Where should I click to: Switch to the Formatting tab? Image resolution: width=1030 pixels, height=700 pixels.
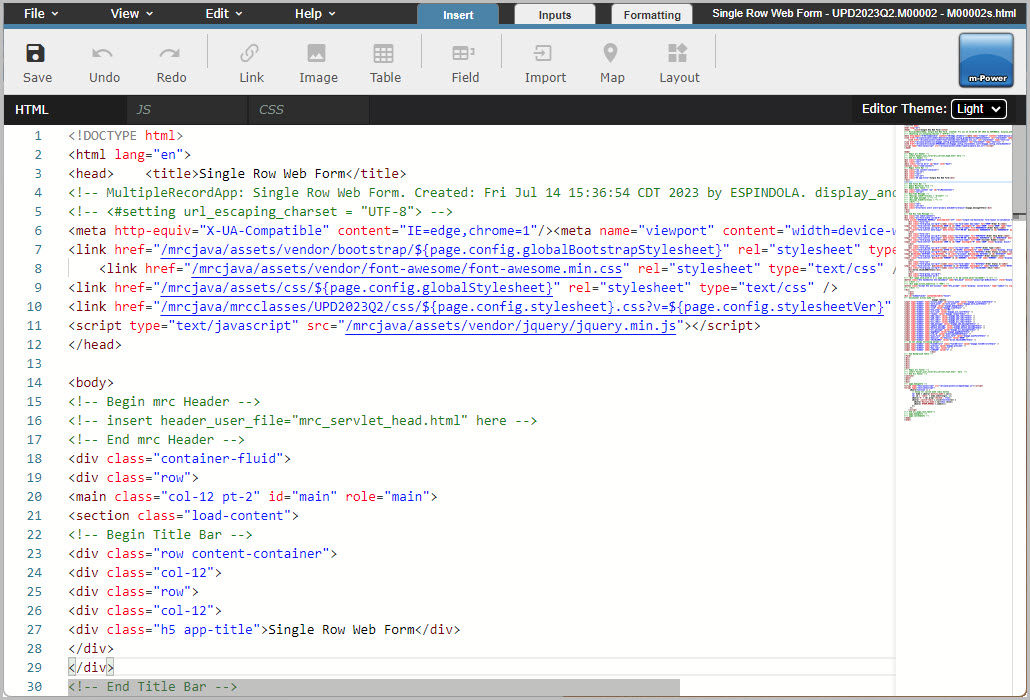point(652,15)
